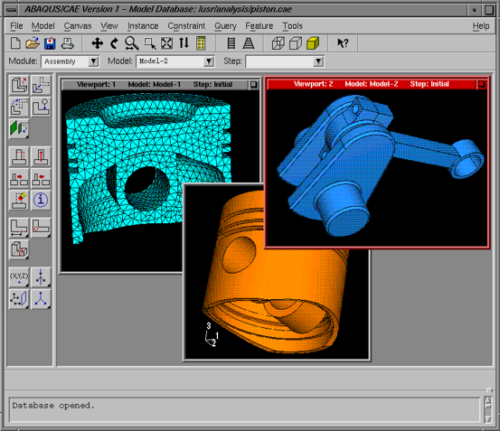Open the window menu button at top-left
This screenshot has width=500, height=431.
pos(12,10)
